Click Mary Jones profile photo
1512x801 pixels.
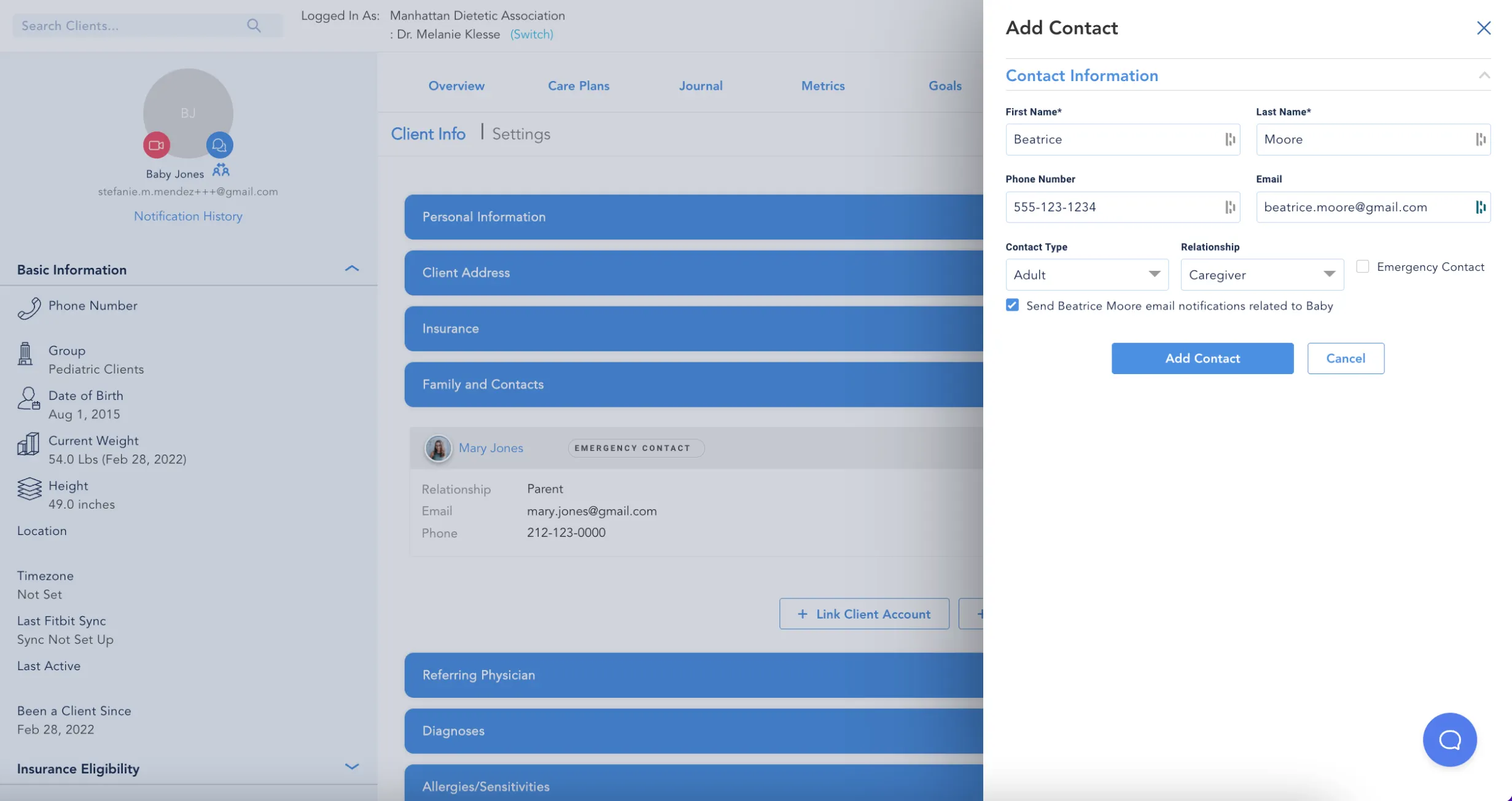pos(438,448)
